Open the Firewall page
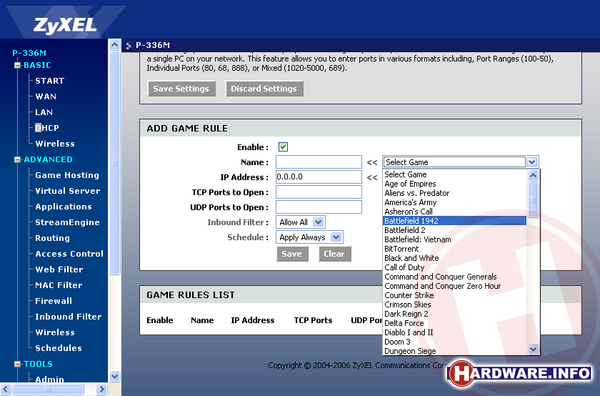This screenshot has height=396, width=600. (53, 301)
